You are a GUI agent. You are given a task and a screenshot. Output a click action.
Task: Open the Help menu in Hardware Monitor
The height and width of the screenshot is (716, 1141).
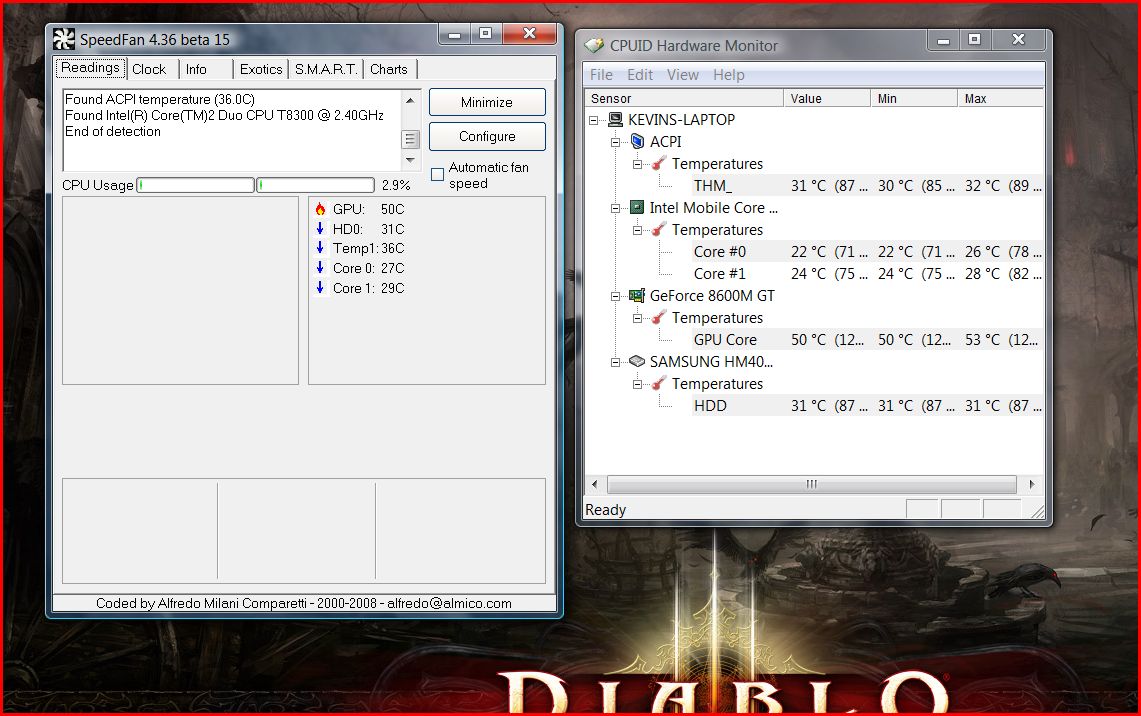[x=728, y=75]
